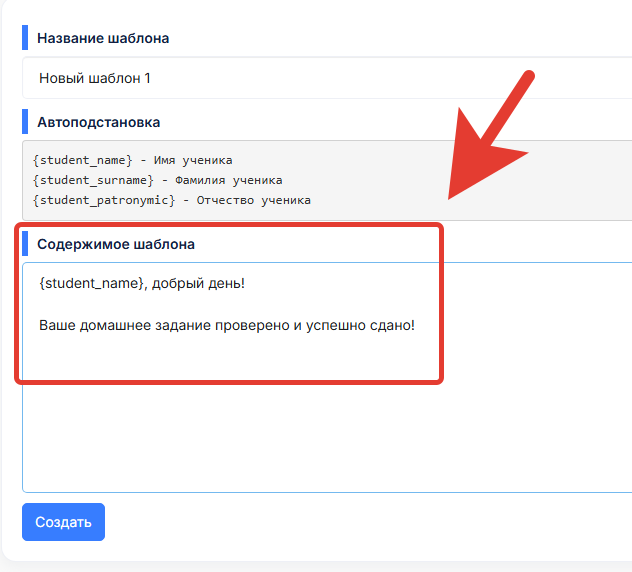This screenshot has height=572, width=632.
Task: Focus the template name field Новый шаблон 1
Action: tap(327, 78)
